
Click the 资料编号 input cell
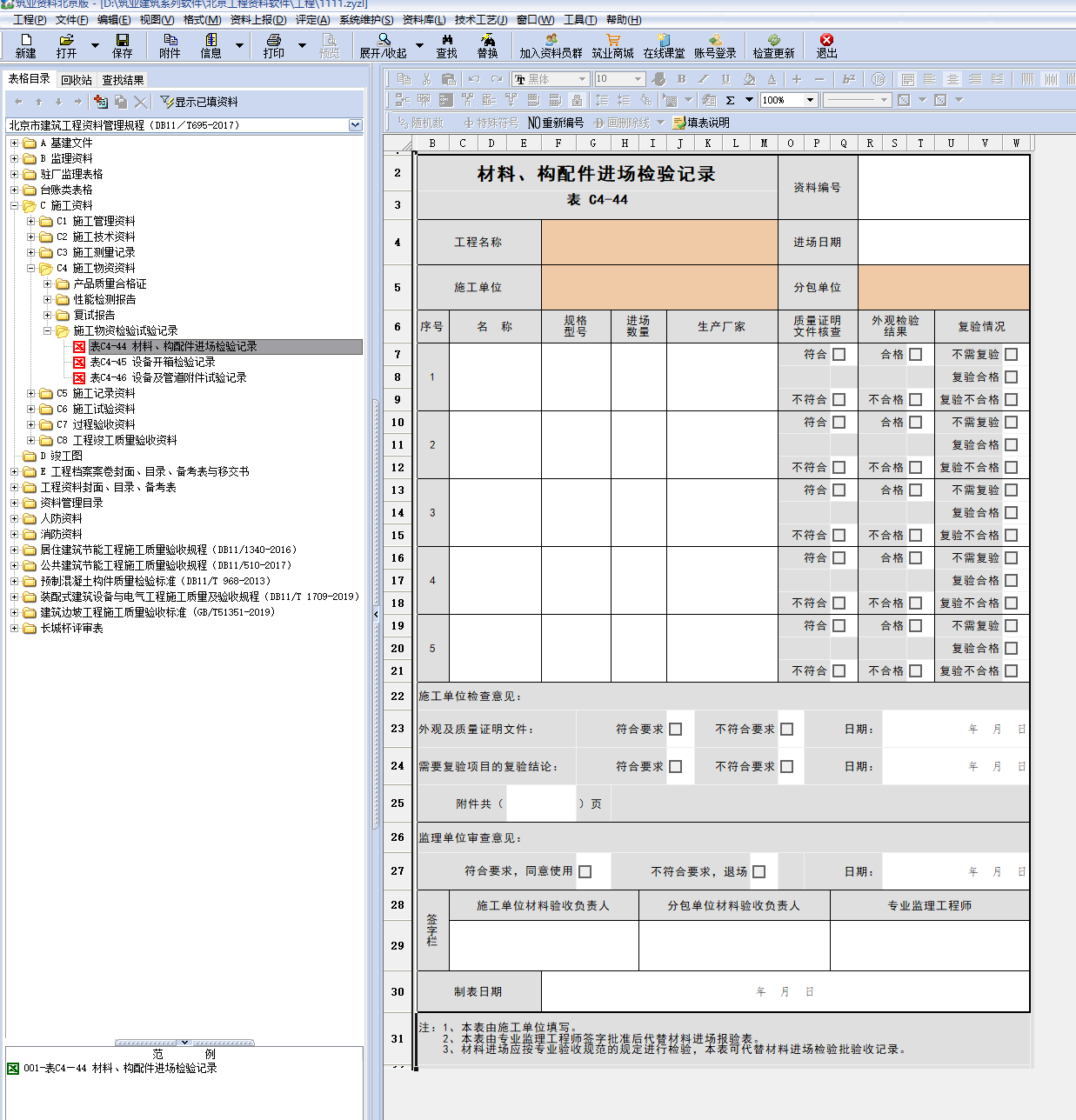click(944, 187)
